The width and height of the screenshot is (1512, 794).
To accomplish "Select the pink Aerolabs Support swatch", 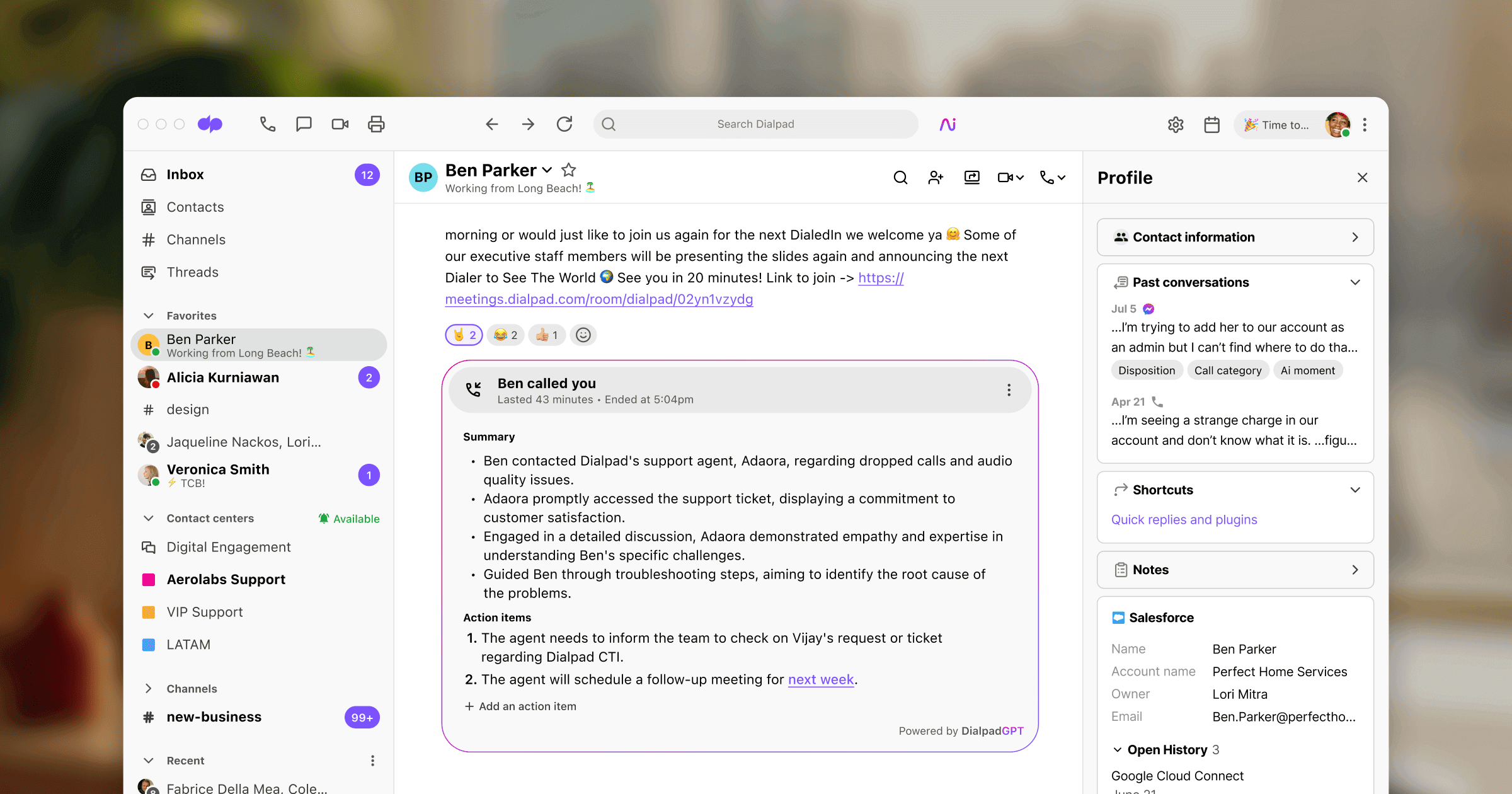I will [149, 580].
